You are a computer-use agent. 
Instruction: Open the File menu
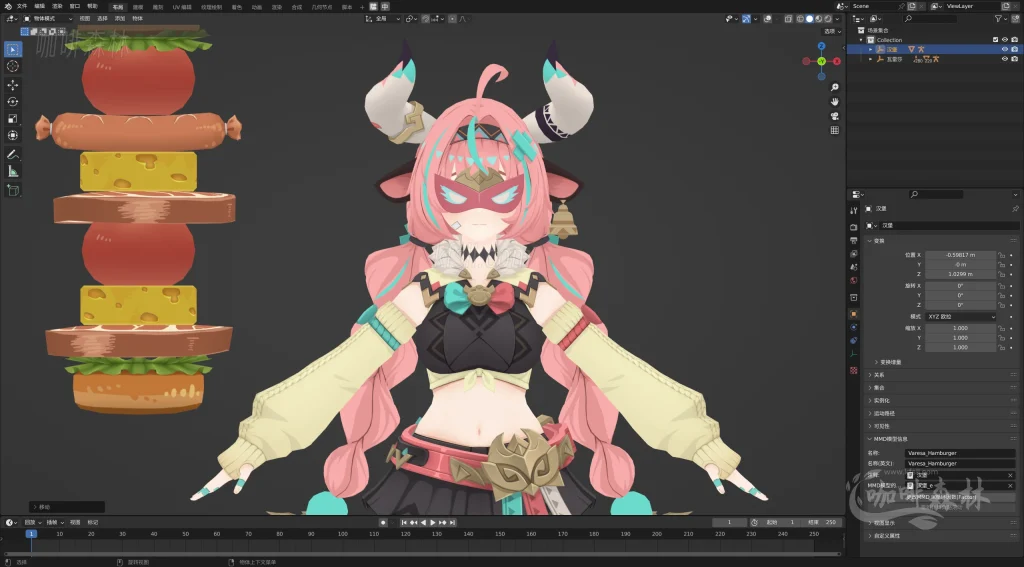click(x=22, y=7)
